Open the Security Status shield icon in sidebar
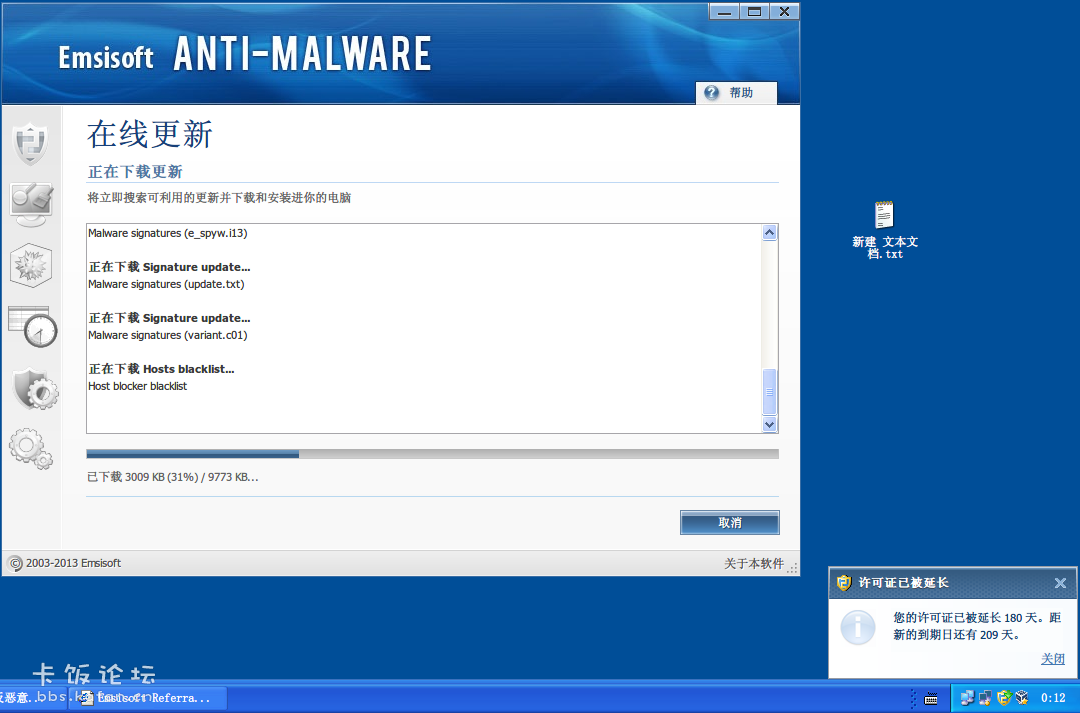Viewport: 1080px width, 713px height. pos(31,144)
